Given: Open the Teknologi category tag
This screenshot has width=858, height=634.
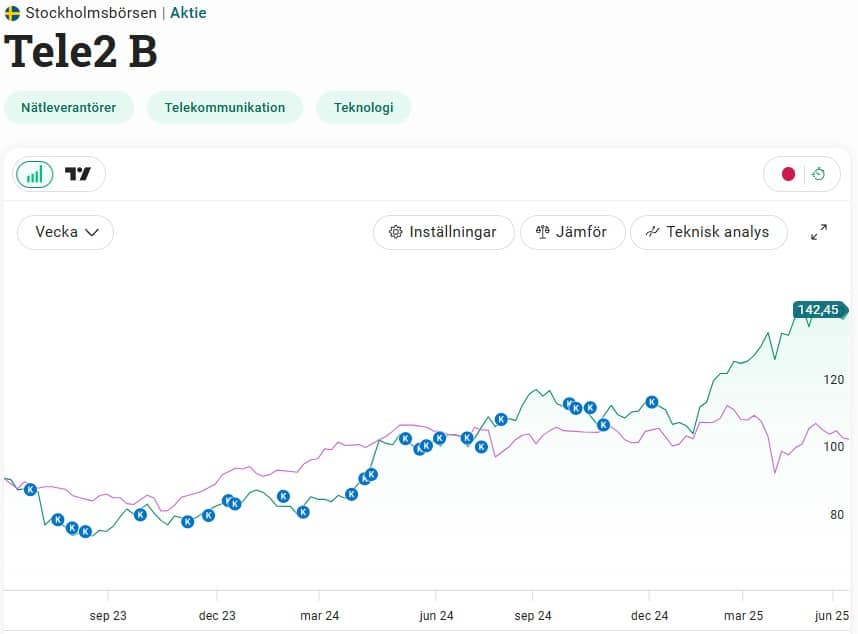Looking at the screenshot, I should pyautogui.click(x=363, y=108).
